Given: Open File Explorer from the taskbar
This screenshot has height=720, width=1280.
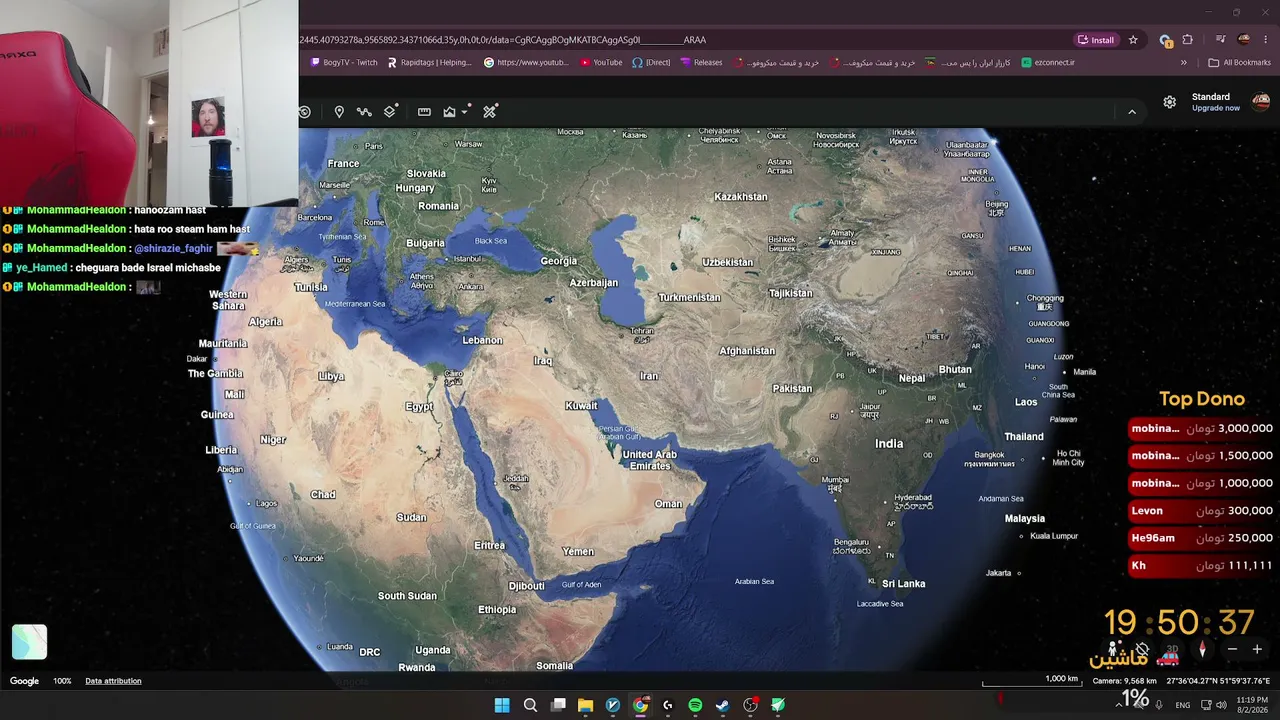Looking at the screenshot, I should coord(585,705).
